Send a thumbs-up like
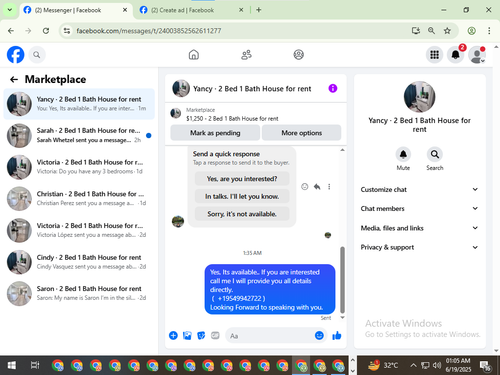 337,335
